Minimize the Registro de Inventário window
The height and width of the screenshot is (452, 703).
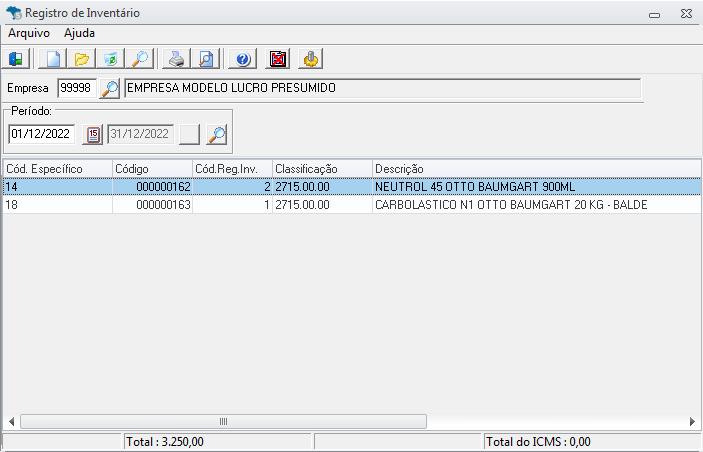coord(655,14)
